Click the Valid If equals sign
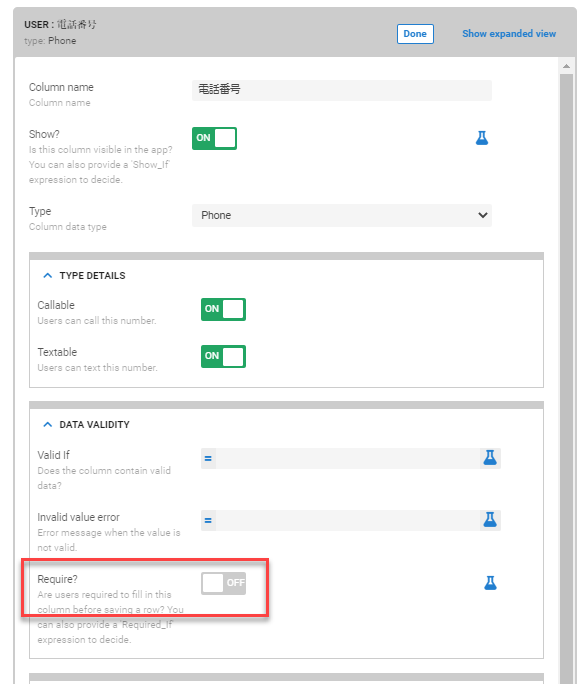 point(208,458)
